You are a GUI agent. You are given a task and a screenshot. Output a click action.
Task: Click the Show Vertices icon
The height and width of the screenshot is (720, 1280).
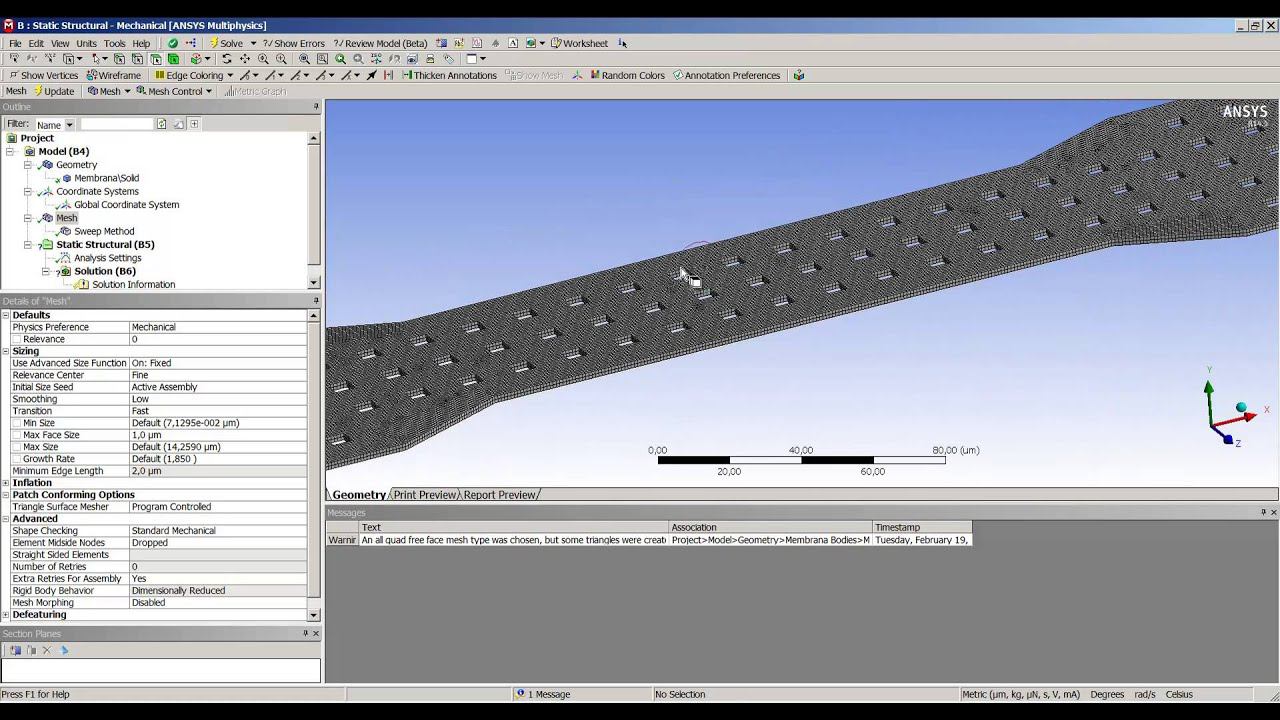pyautogui.click(x=13, y=75)
